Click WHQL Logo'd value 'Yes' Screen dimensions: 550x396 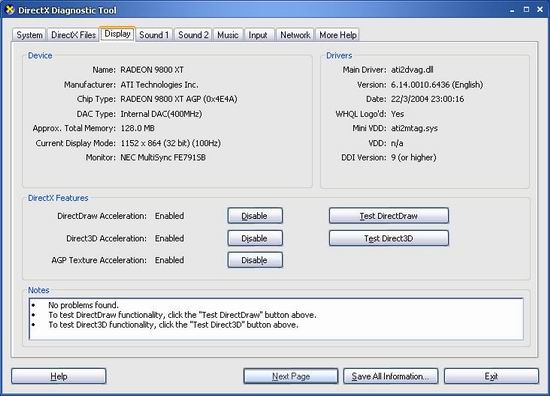click(397, 114)
